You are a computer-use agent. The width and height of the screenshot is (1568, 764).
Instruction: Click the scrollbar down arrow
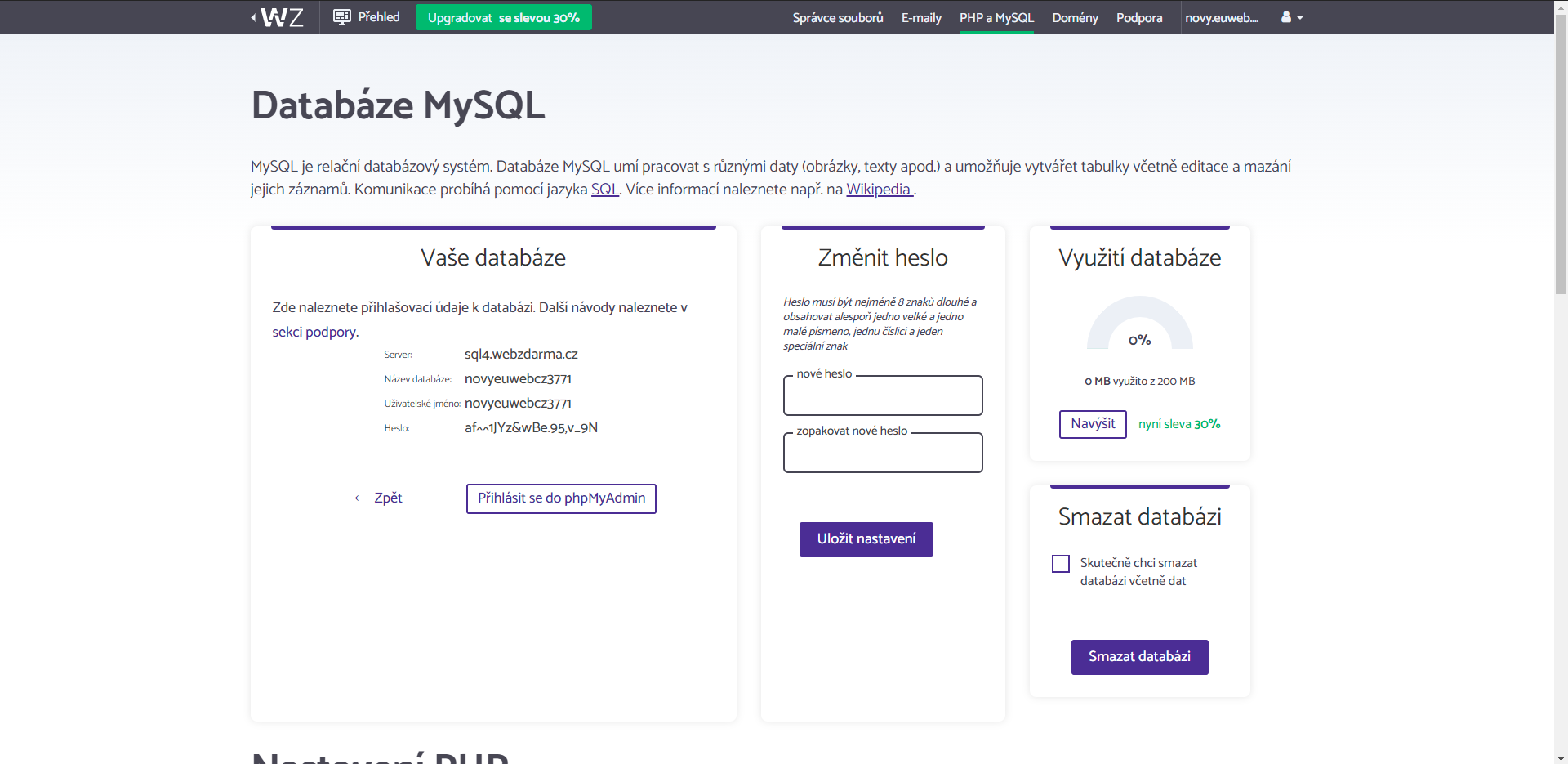point(1561,757)
